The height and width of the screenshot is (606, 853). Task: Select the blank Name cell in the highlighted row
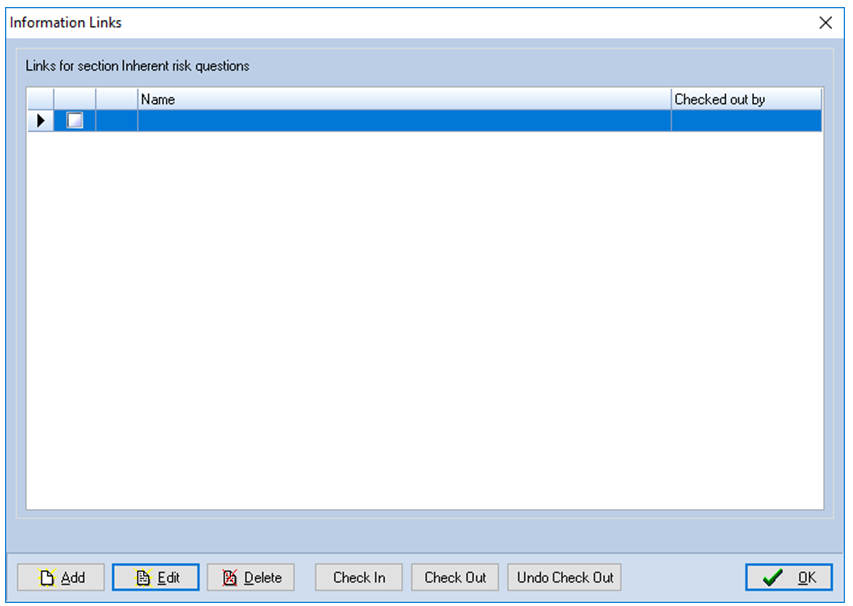[404, 120]
